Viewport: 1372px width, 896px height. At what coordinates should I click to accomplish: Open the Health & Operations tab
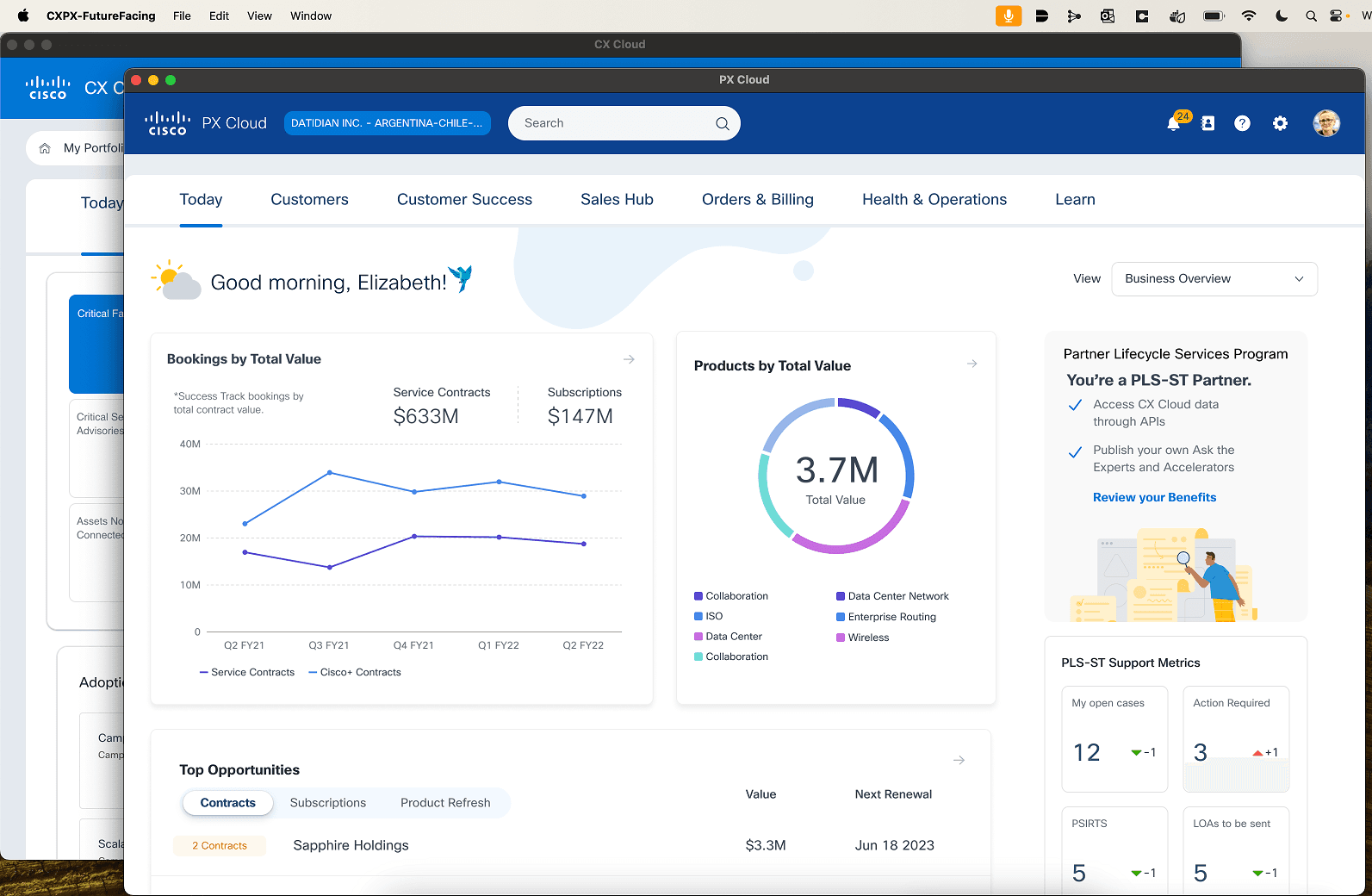[x=934, y=200]
